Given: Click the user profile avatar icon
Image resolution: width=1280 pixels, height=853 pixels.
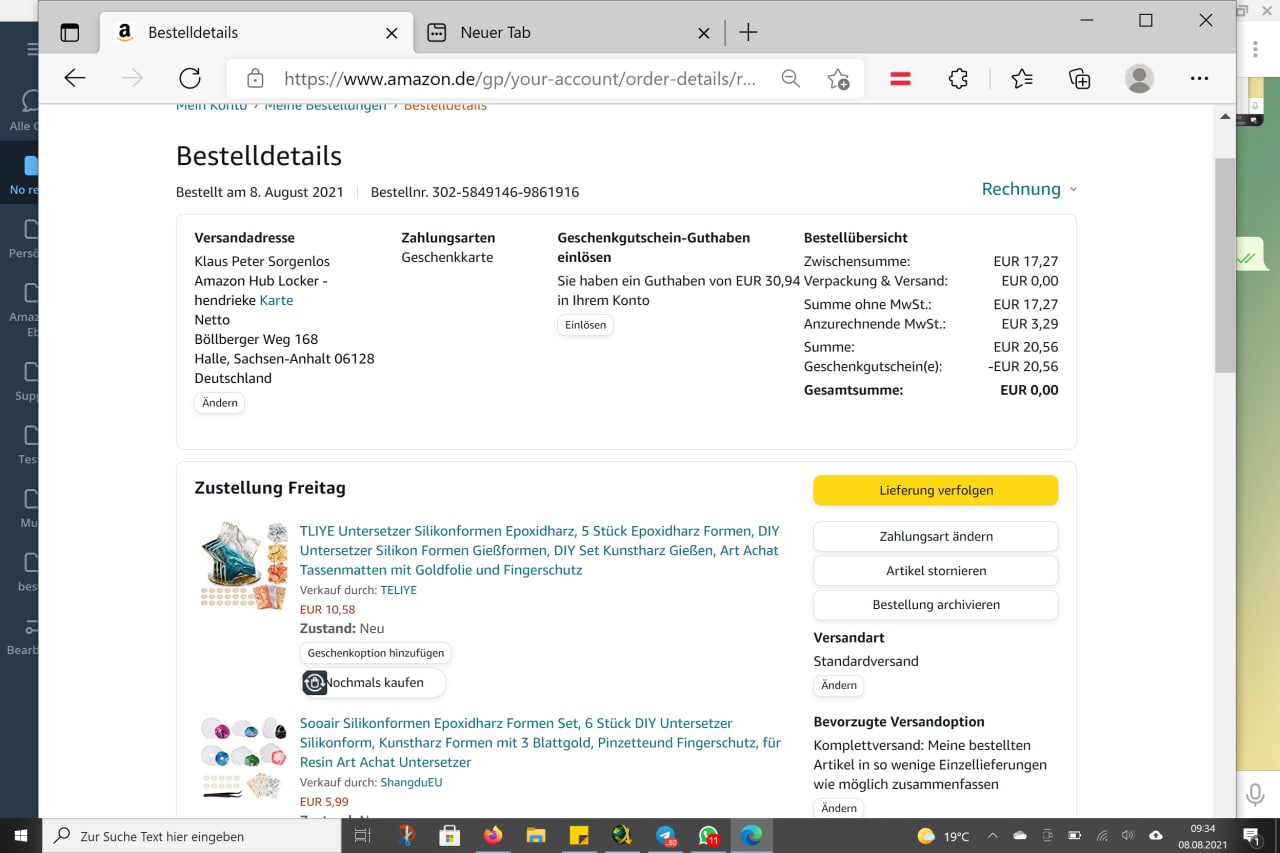Looking at the screenshot, I should coord(1138,79).
